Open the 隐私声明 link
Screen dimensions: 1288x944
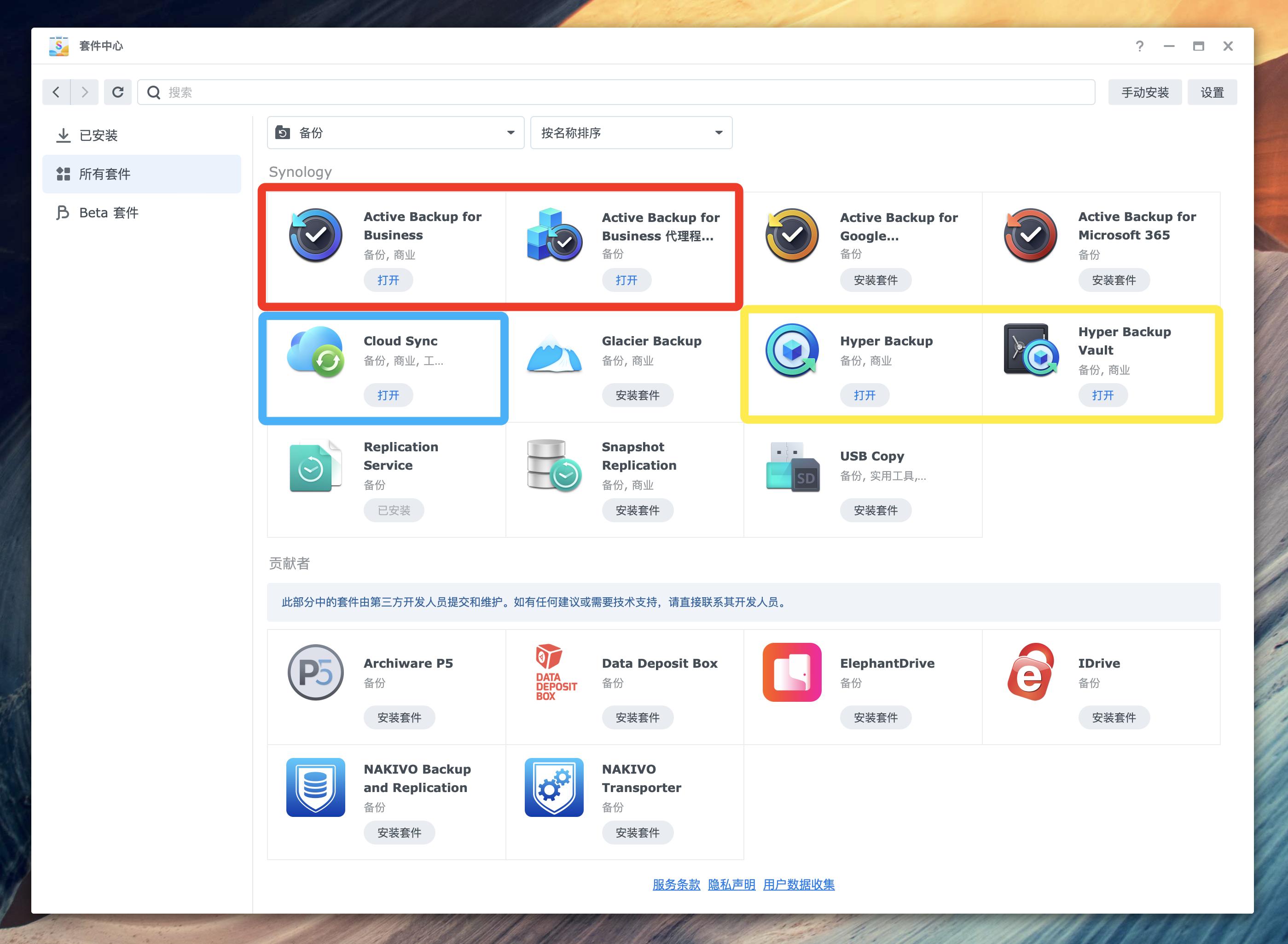tap(731, 885)
